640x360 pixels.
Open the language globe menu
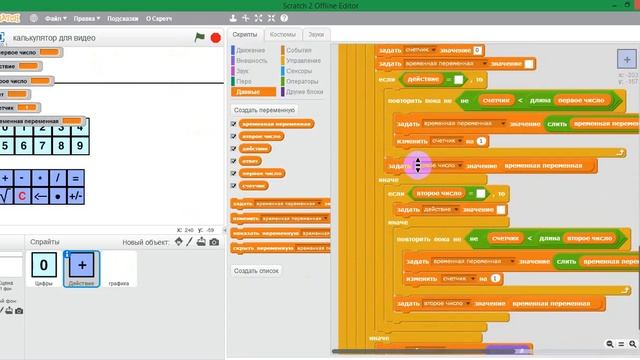(x=34, y=18)
